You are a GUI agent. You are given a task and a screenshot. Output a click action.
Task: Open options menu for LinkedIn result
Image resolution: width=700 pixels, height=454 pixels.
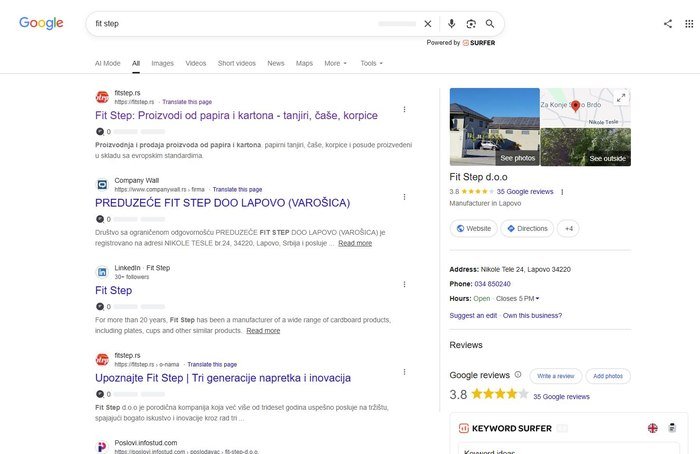(x=404, y=284)
